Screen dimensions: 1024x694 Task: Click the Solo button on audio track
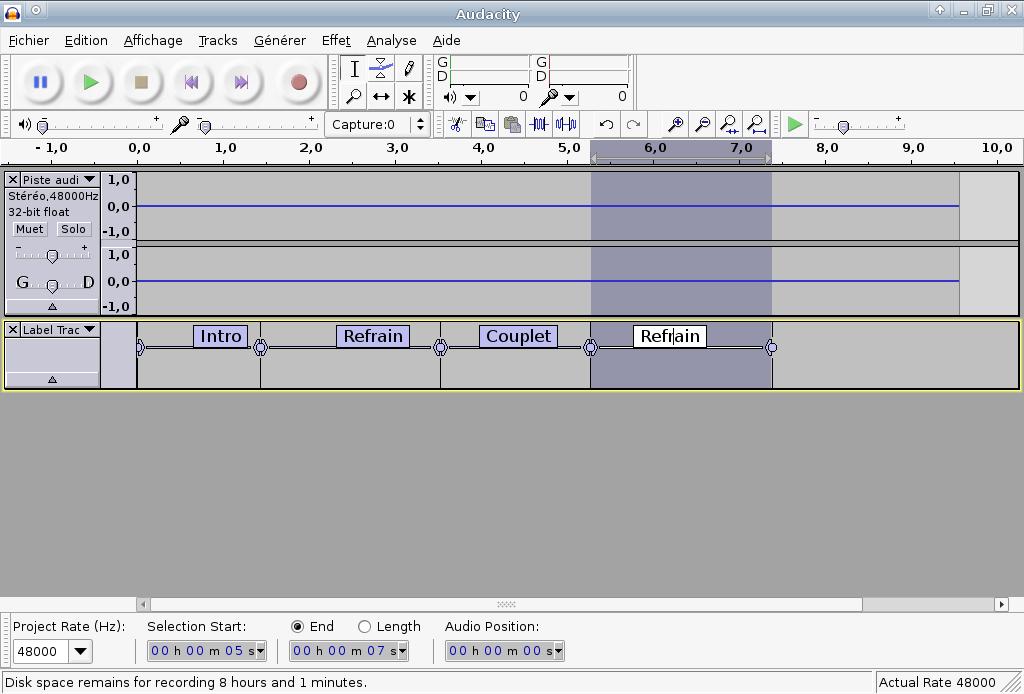pos(73,229)
